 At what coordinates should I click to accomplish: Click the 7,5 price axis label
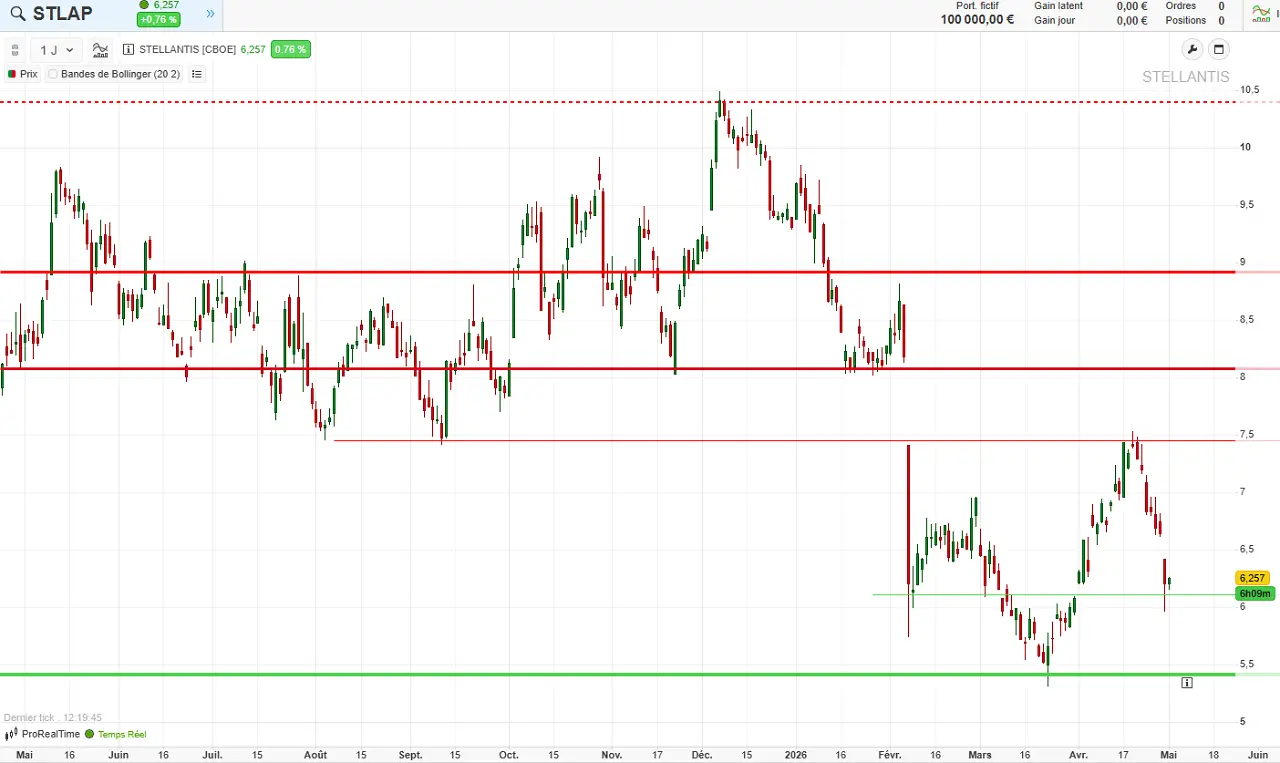point(1247,434)
